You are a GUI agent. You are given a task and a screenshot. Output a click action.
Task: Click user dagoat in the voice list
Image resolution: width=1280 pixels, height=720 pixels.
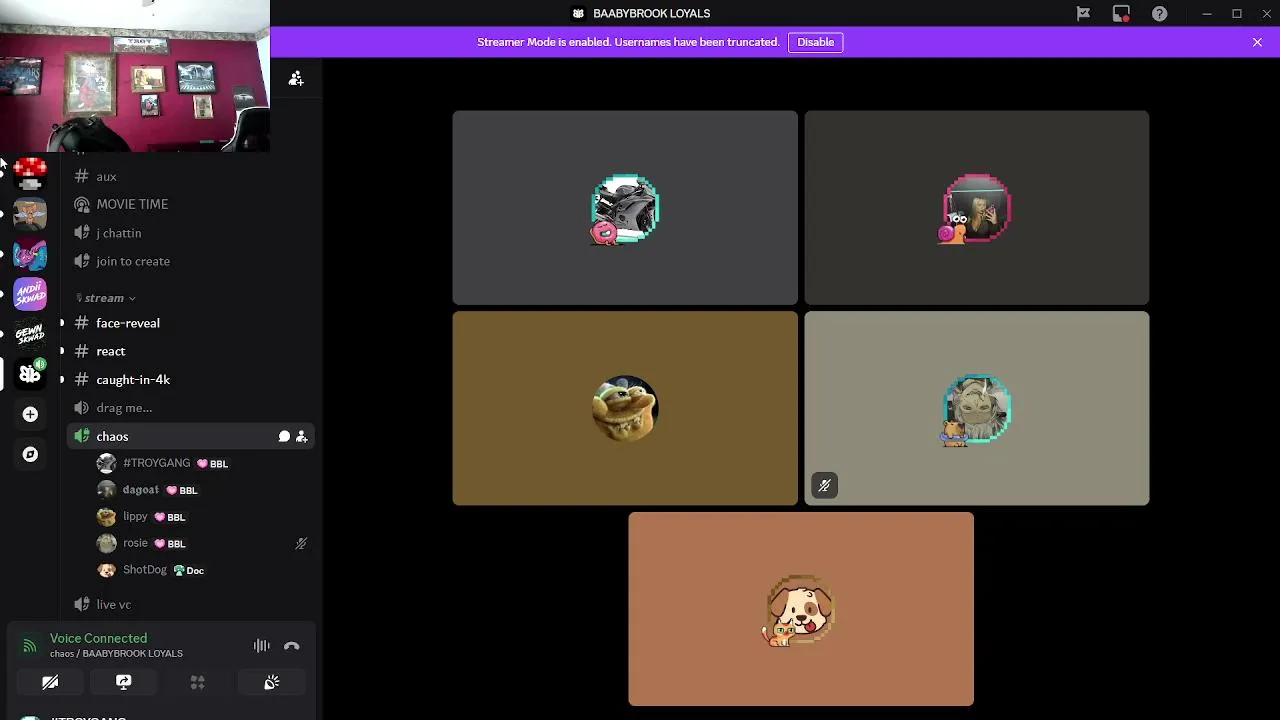click(203, 490)
